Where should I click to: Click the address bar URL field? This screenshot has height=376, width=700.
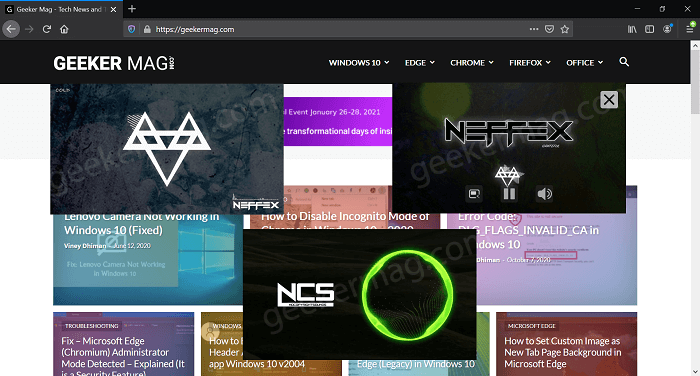[x=339, y=29]
